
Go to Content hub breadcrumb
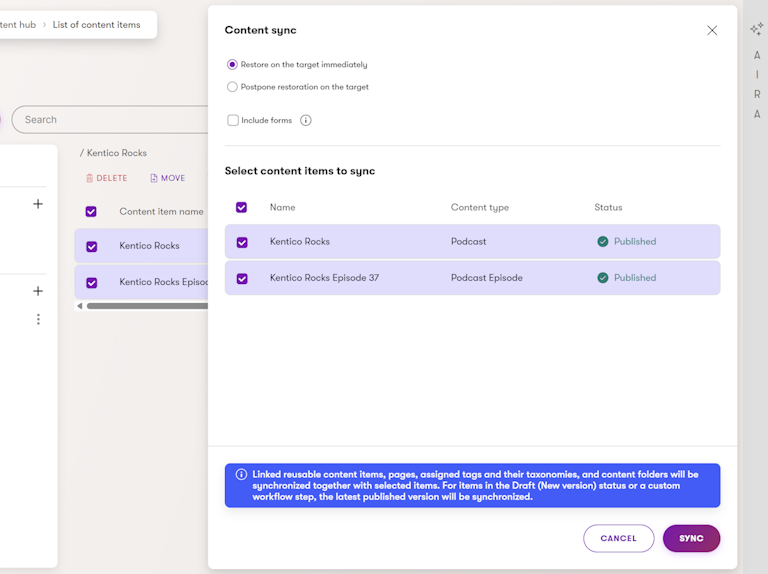18,24
